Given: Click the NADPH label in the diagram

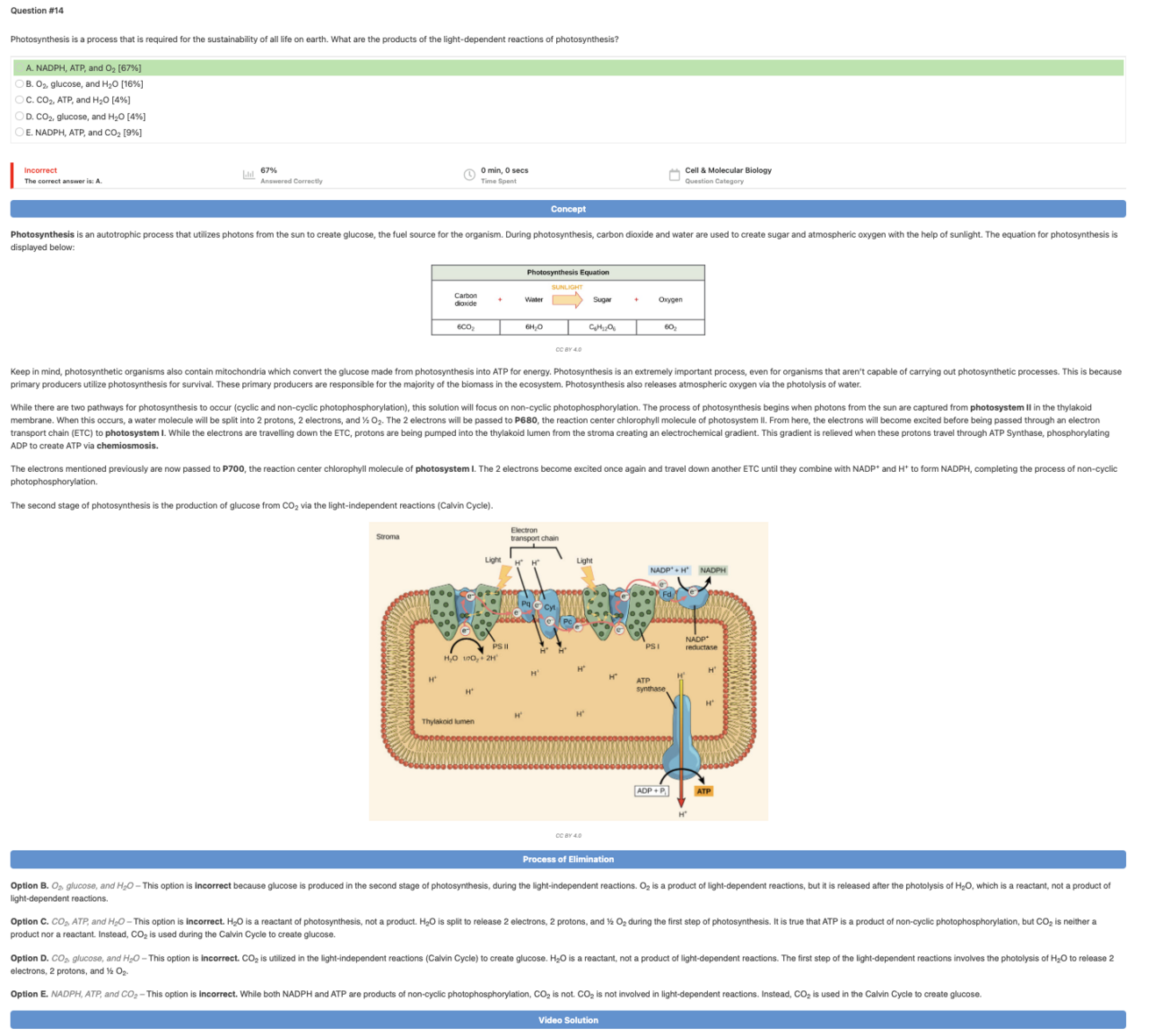Looking at the screenshot, I should click(713, 570).
